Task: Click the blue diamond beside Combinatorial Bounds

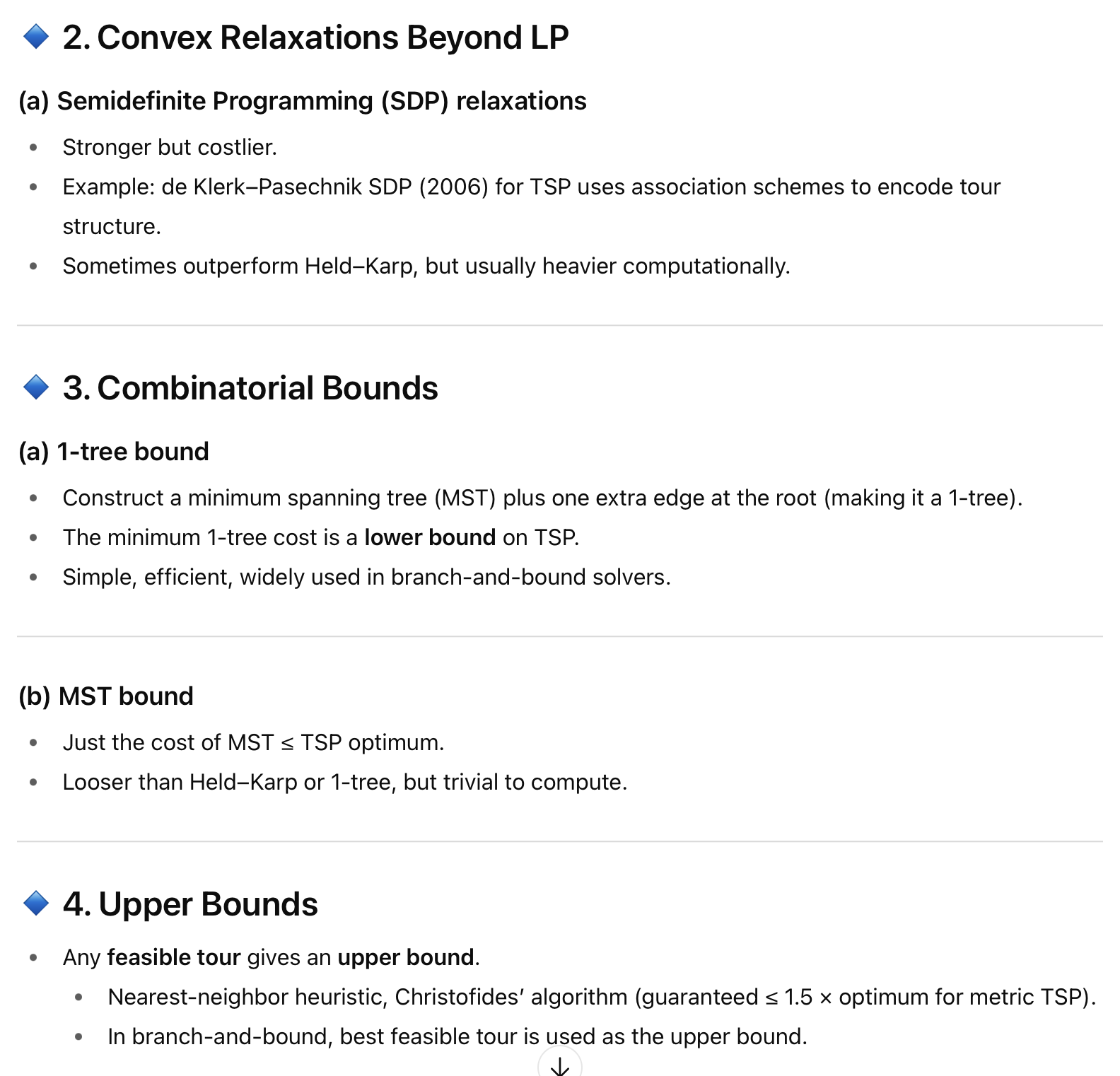Action: (x=36, y=387)
